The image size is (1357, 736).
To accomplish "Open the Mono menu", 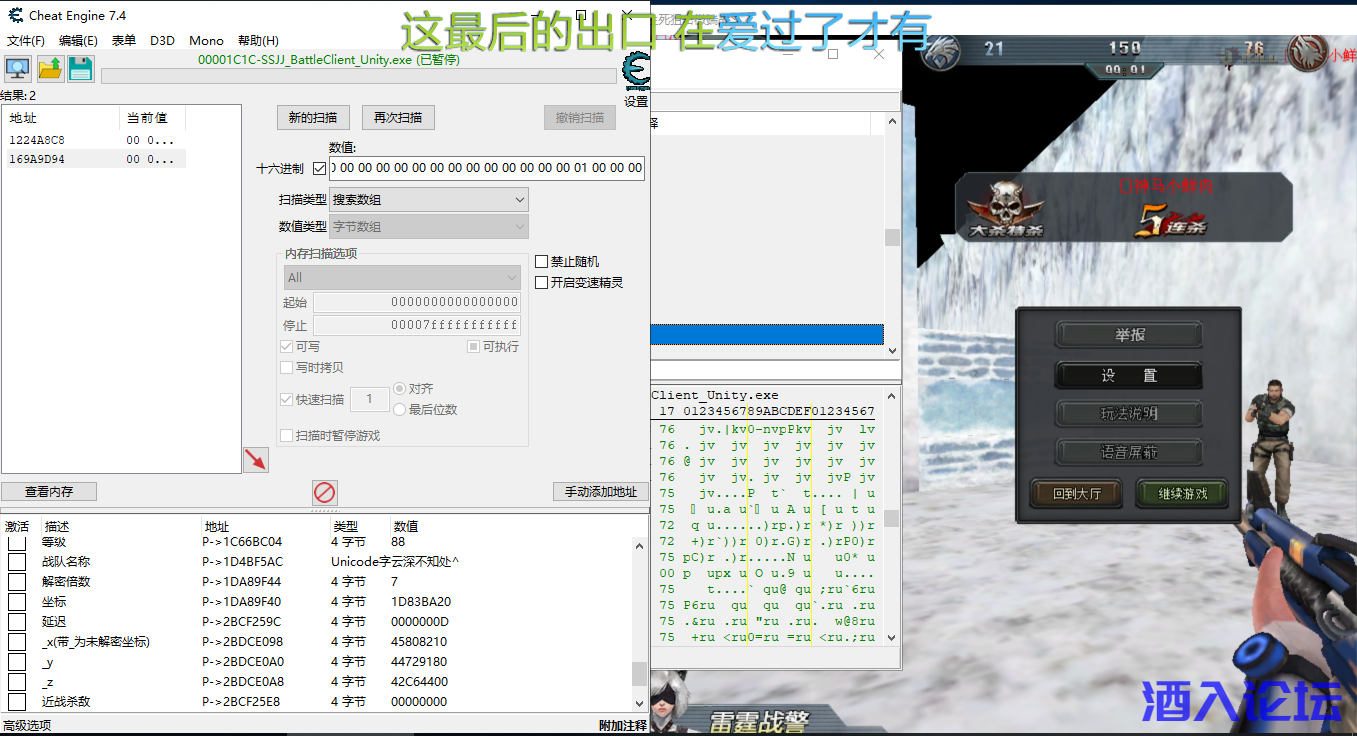I will (x=206, y=41).
